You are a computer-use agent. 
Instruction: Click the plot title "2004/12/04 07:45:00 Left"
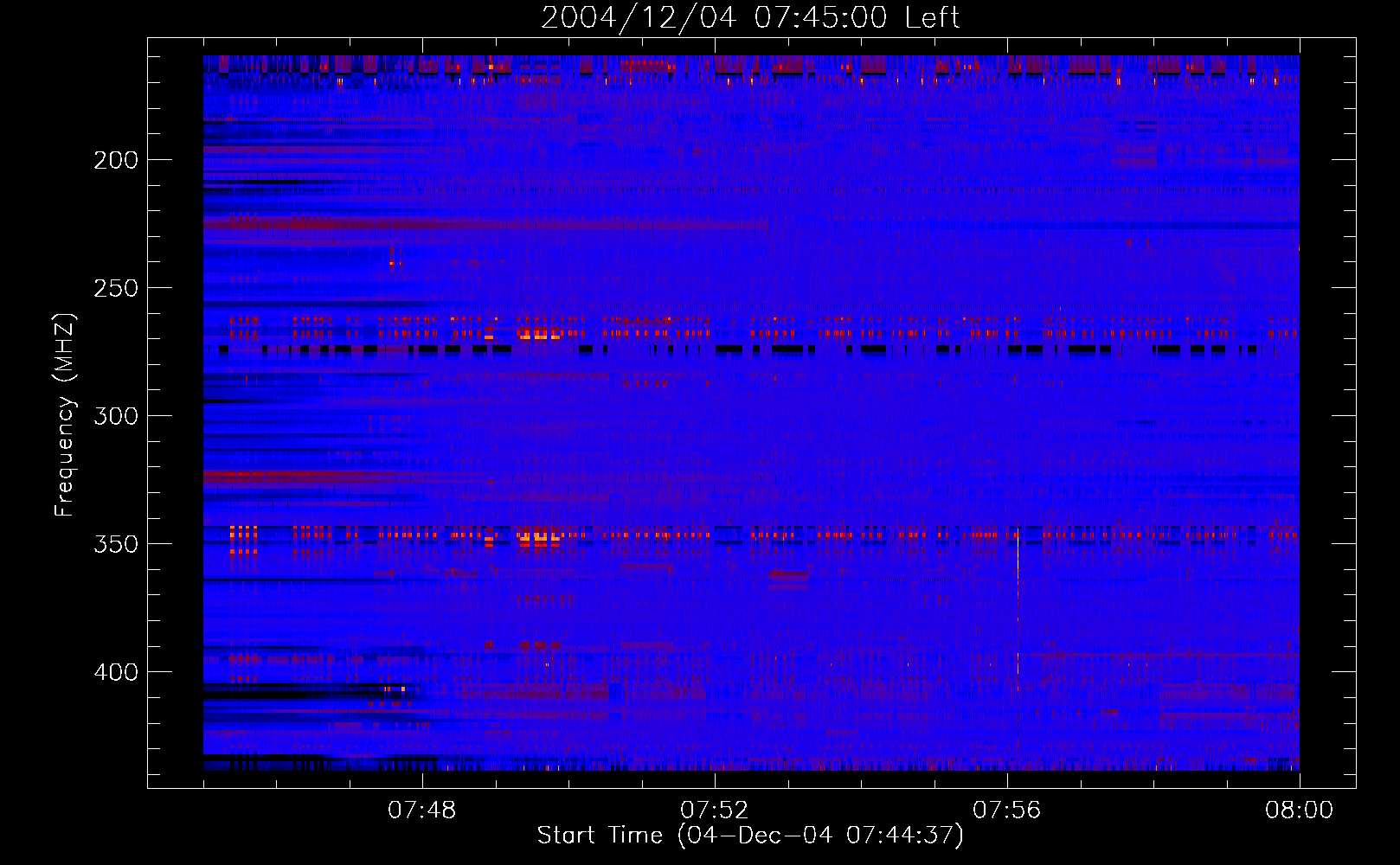point(750,17)
